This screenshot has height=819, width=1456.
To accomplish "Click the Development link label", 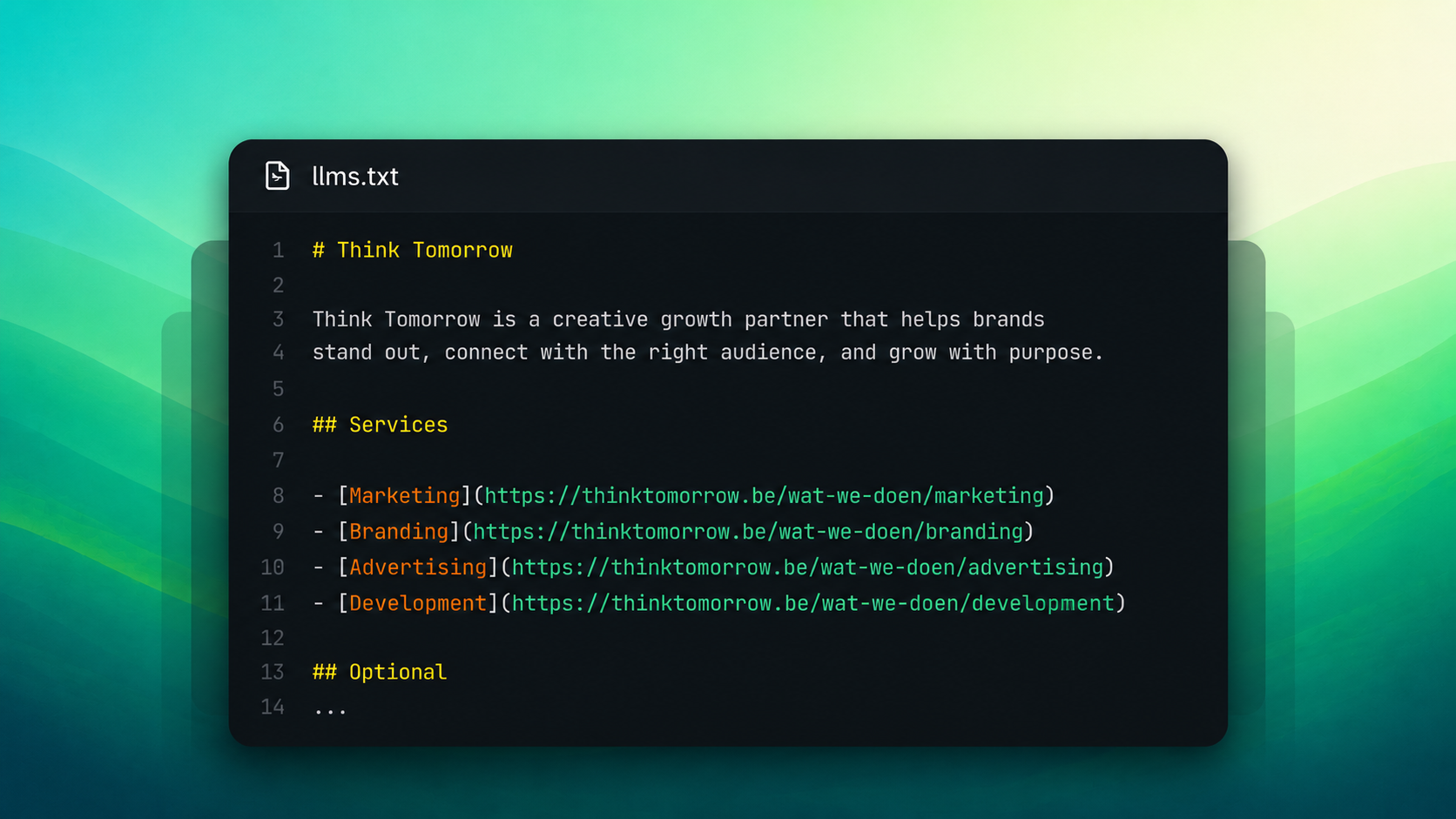I will (x=418, y=603).
